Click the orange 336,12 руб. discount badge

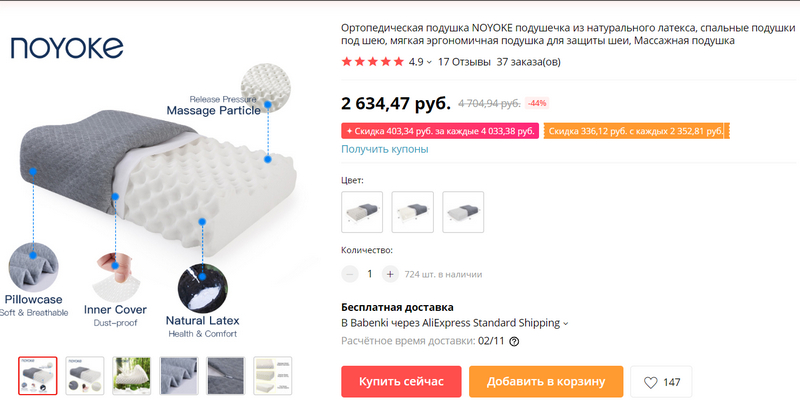[x=636, y=131]
